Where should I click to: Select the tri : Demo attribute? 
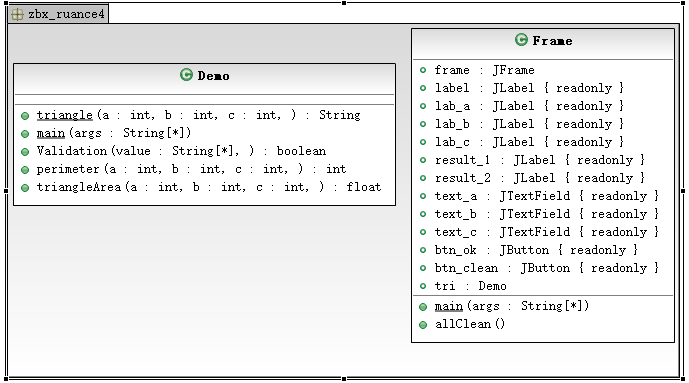pyautogui.click(x=471, y=286)
